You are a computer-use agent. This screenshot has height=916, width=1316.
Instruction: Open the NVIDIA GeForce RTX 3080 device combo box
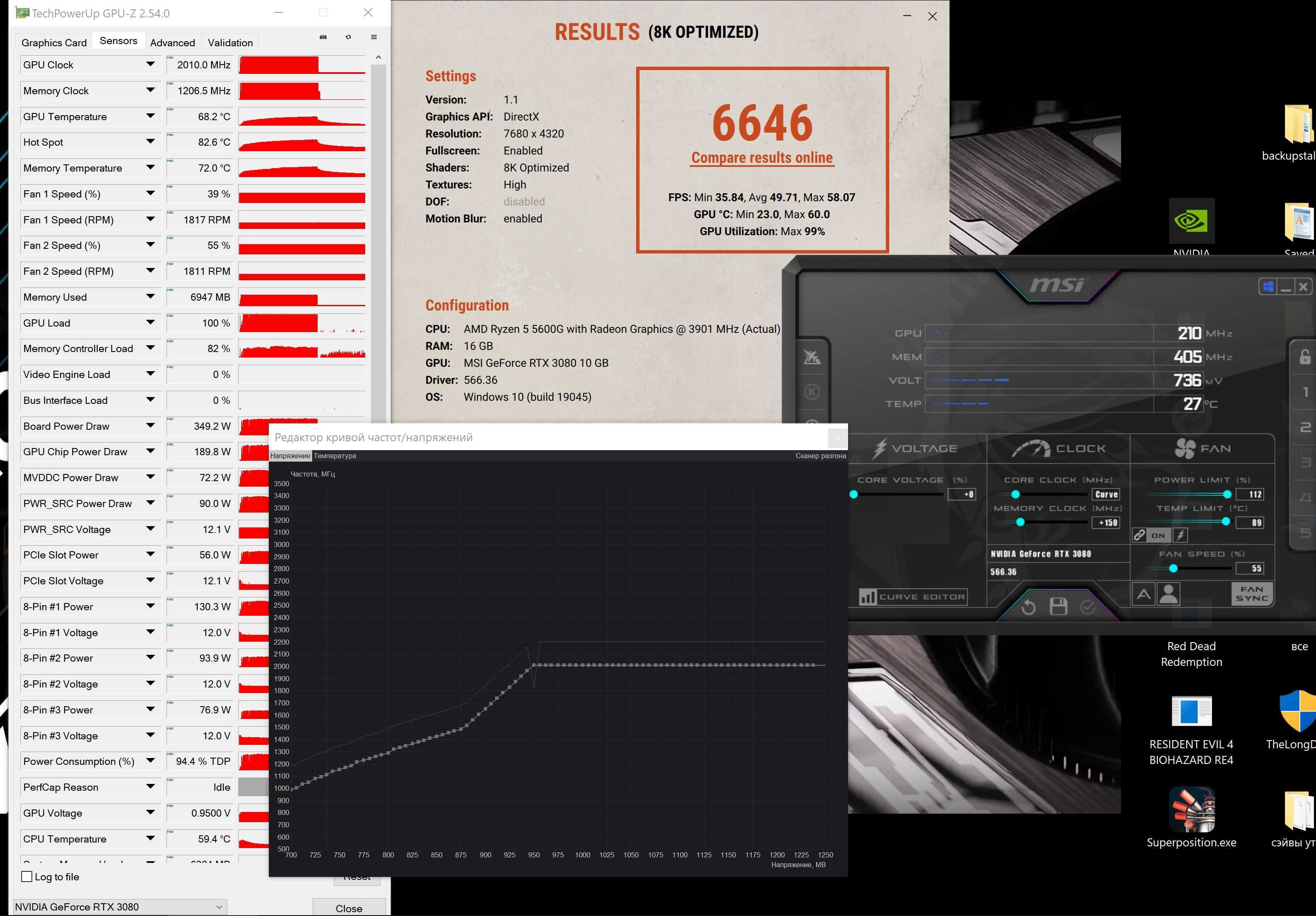119,907
